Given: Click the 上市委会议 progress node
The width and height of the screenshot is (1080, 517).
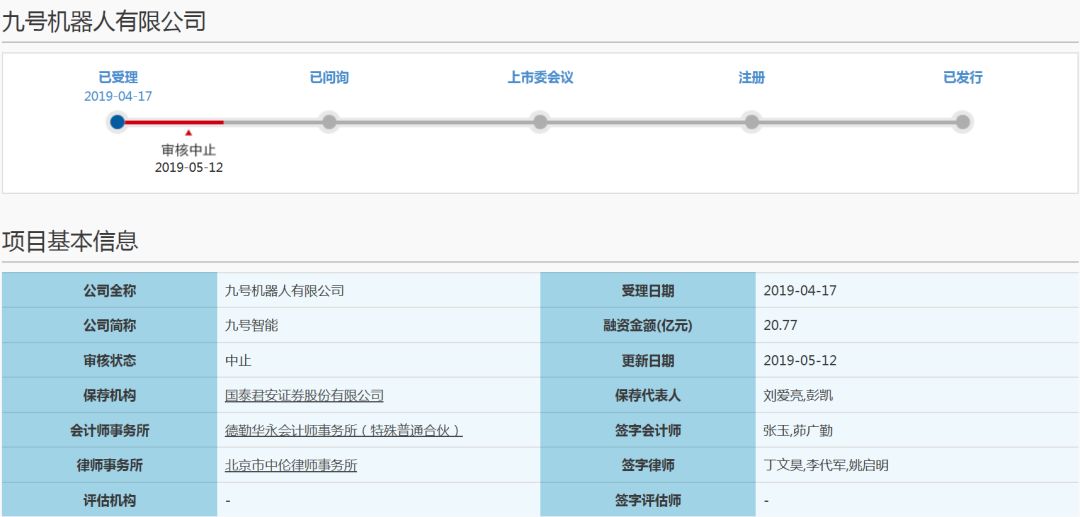Looking at the screenshot, I should (x=540, y=122).
